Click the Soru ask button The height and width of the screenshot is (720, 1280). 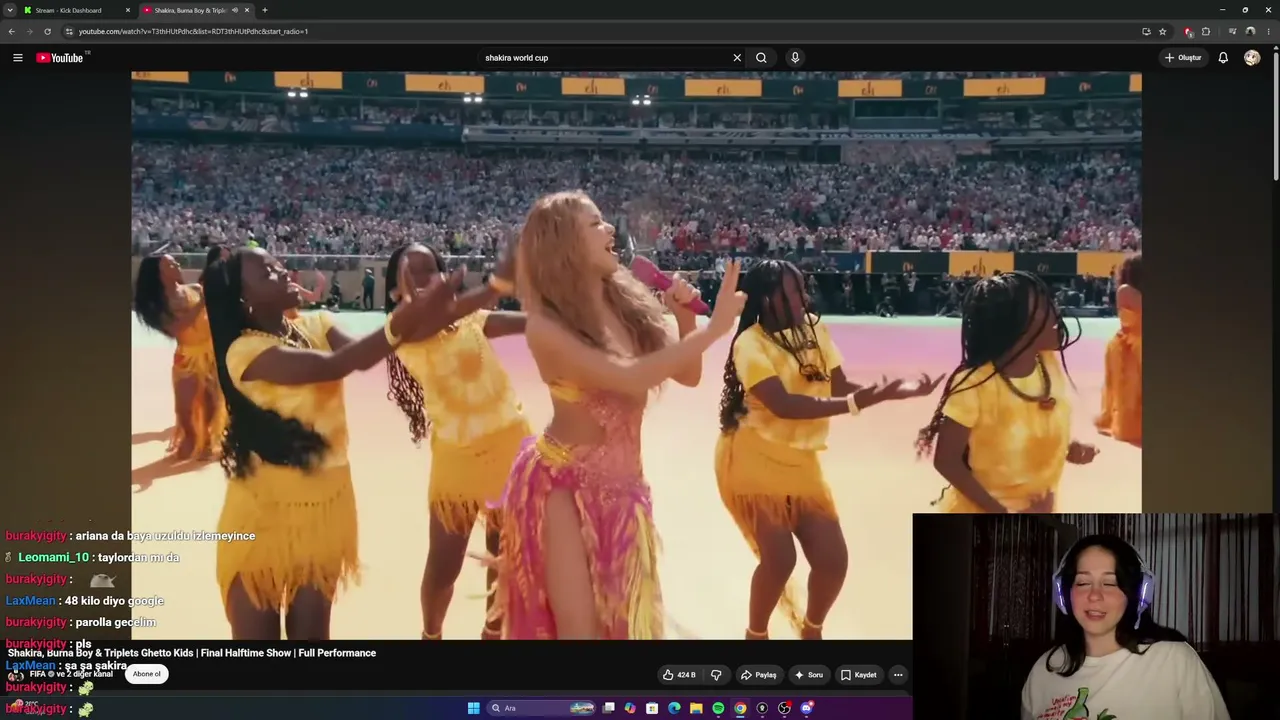point(808,675)
